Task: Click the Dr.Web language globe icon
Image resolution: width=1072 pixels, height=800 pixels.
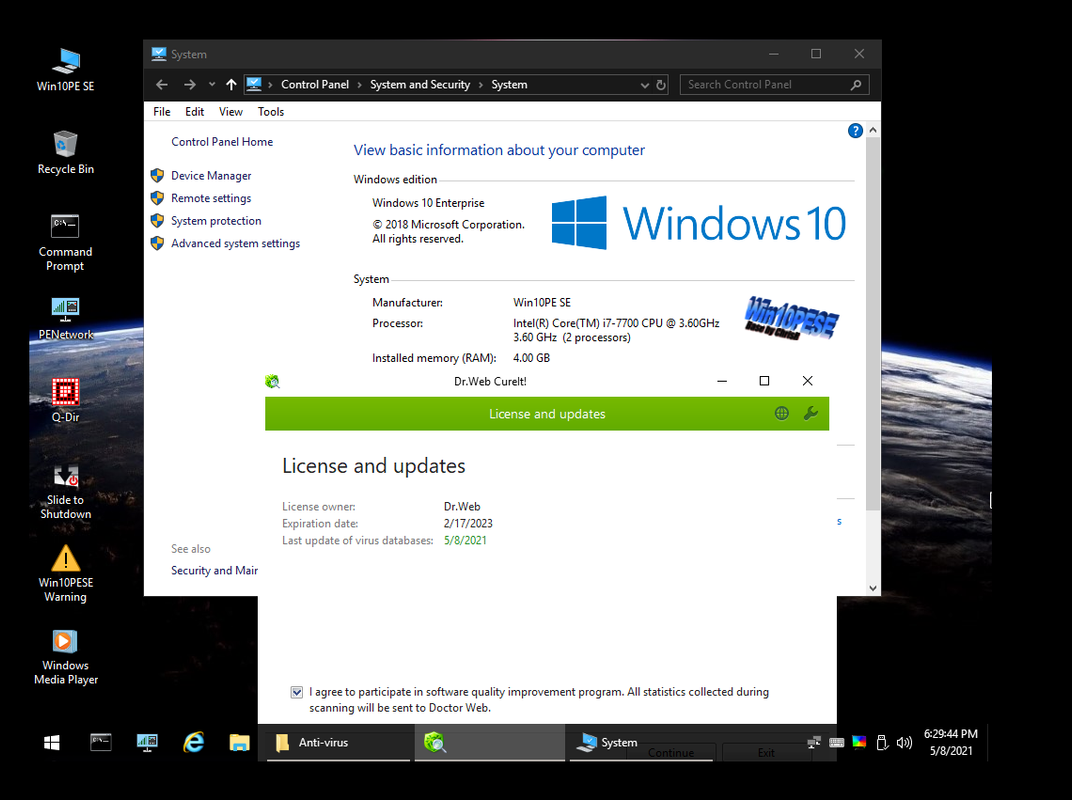Action: [782, 414]
